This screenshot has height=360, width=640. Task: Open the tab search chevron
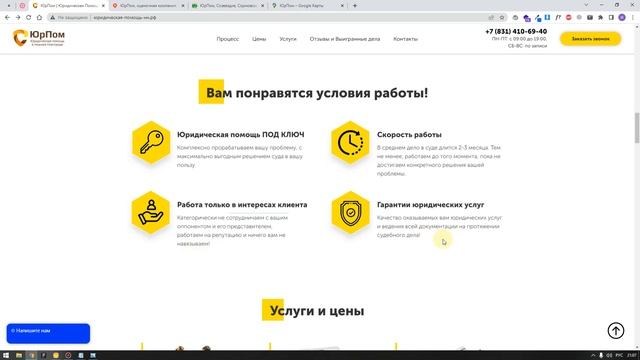pos(586,5)
